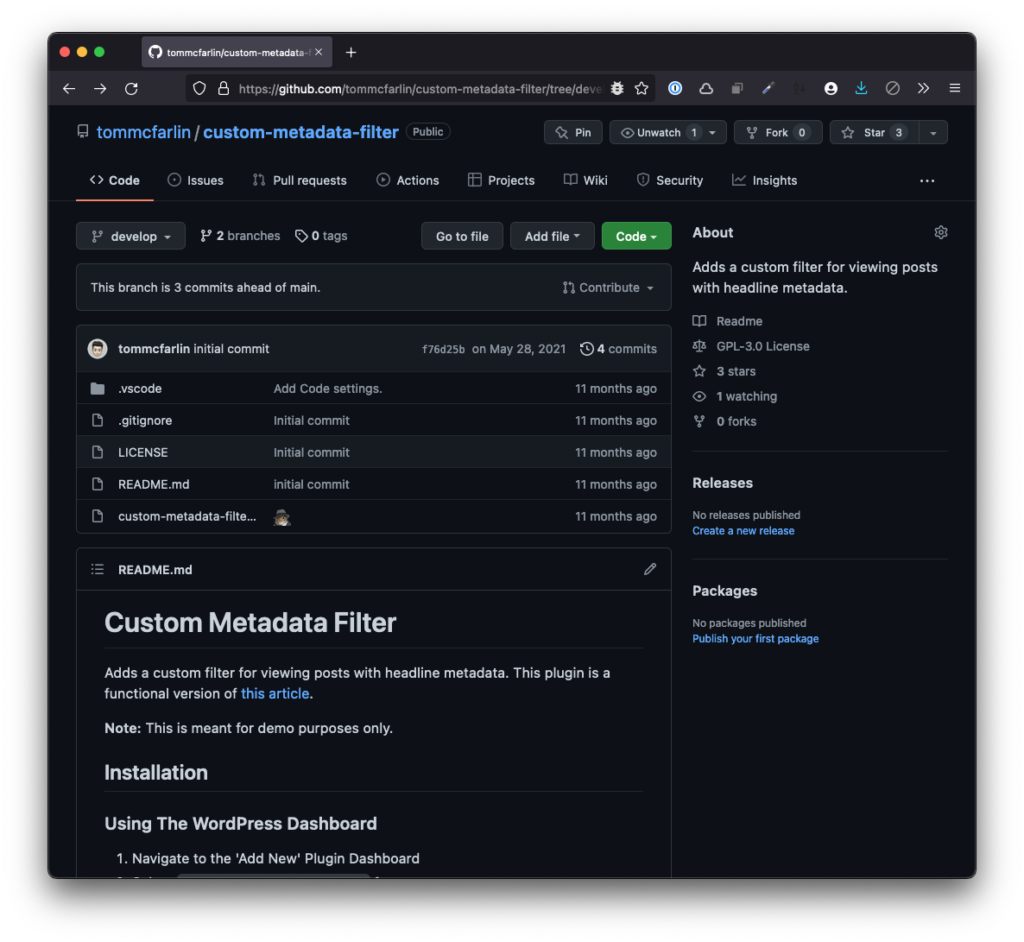The height and width of the screenshot is (942, 1024).
Task: Click the blocked circle-slash toolbar icon
Action: click(x=892, y=88)
